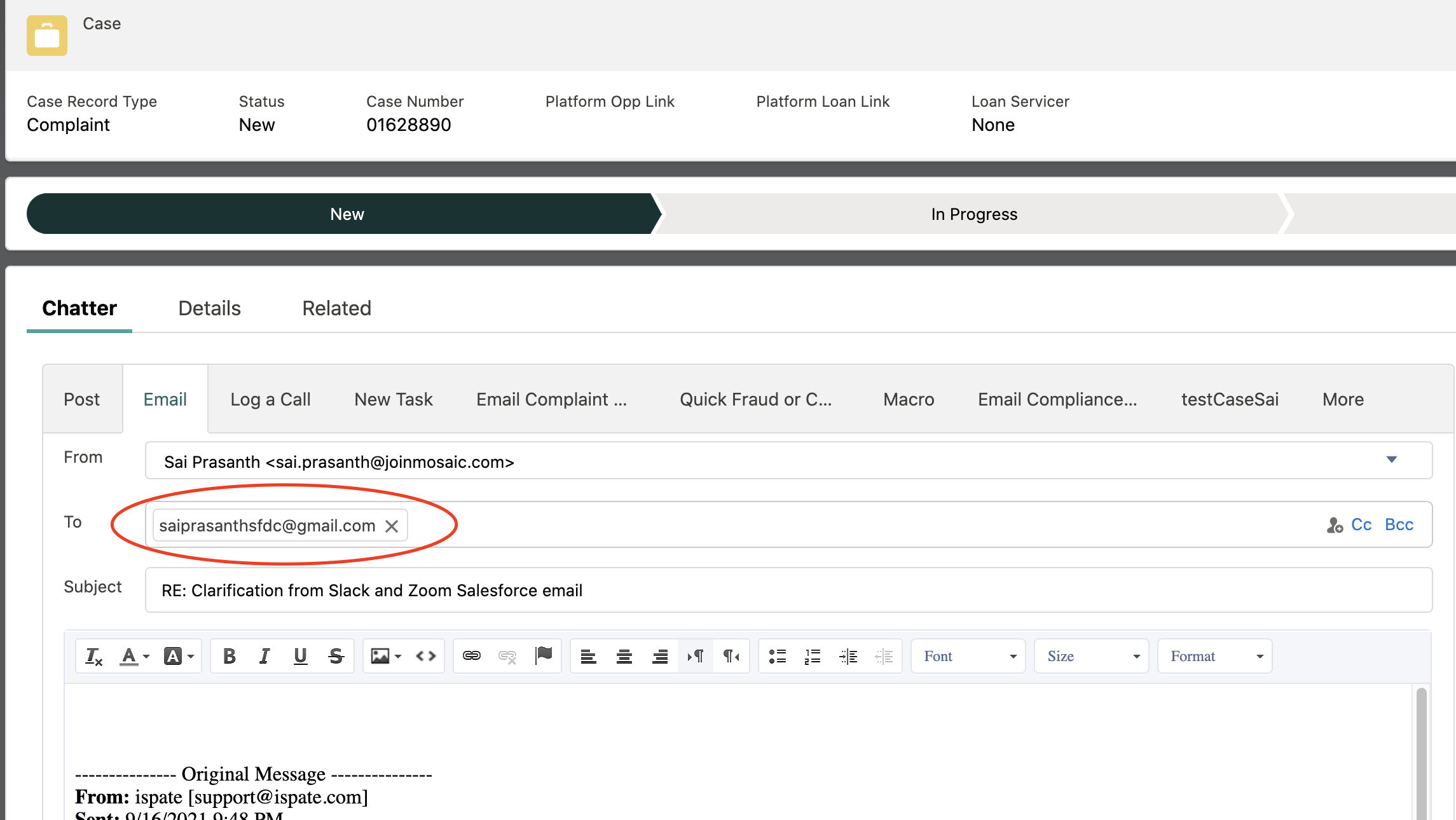This screenshot has height=820, width=1456.
Task: Insert a numbered list
Action: coord(813,656)
